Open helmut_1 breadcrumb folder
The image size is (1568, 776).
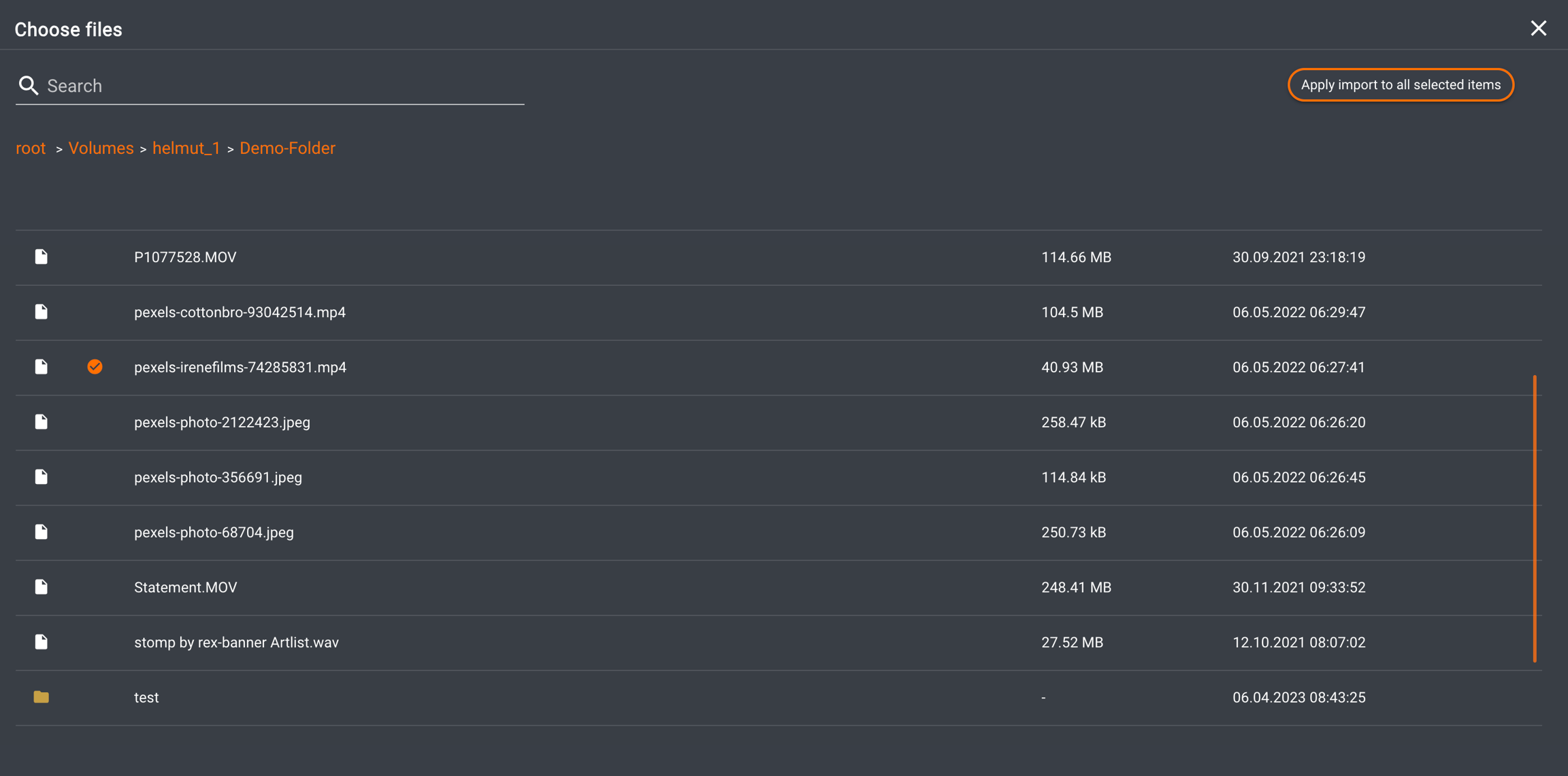pos(186,148)
